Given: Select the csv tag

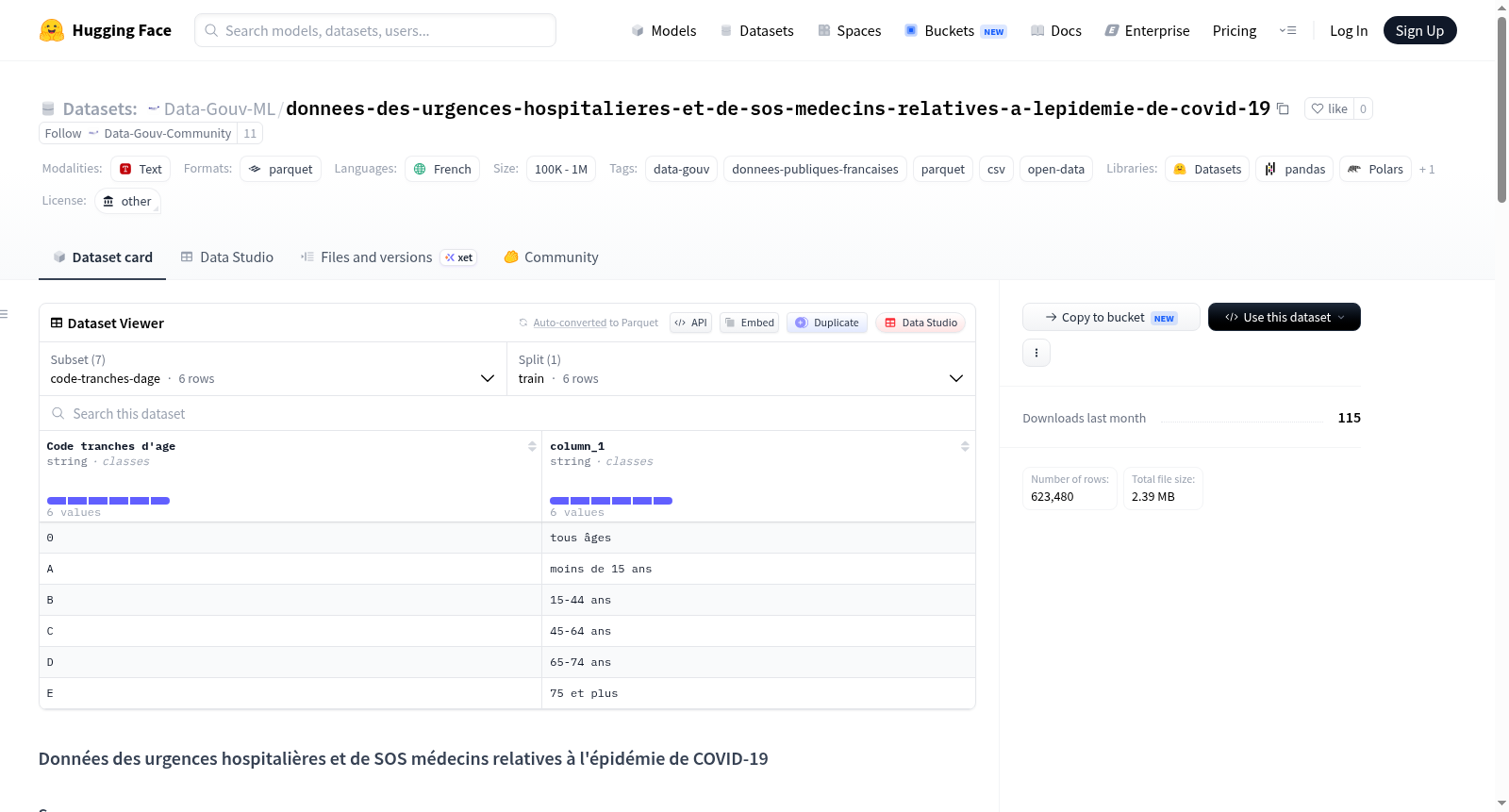Looking at the screenshot, I should point(996,169).
